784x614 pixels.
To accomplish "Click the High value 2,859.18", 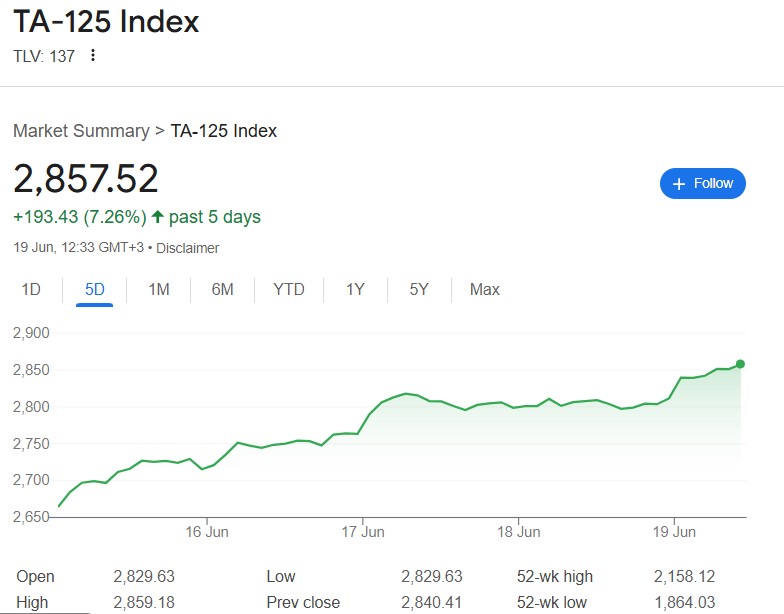I will (144, 602).
